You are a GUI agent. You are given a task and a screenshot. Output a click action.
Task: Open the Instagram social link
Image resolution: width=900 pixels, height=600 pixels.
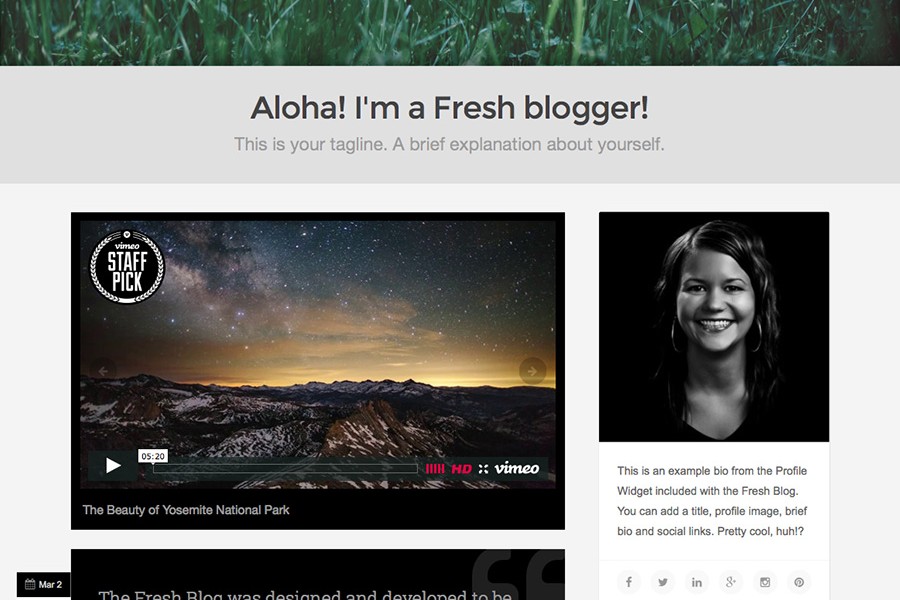[765, 582]
